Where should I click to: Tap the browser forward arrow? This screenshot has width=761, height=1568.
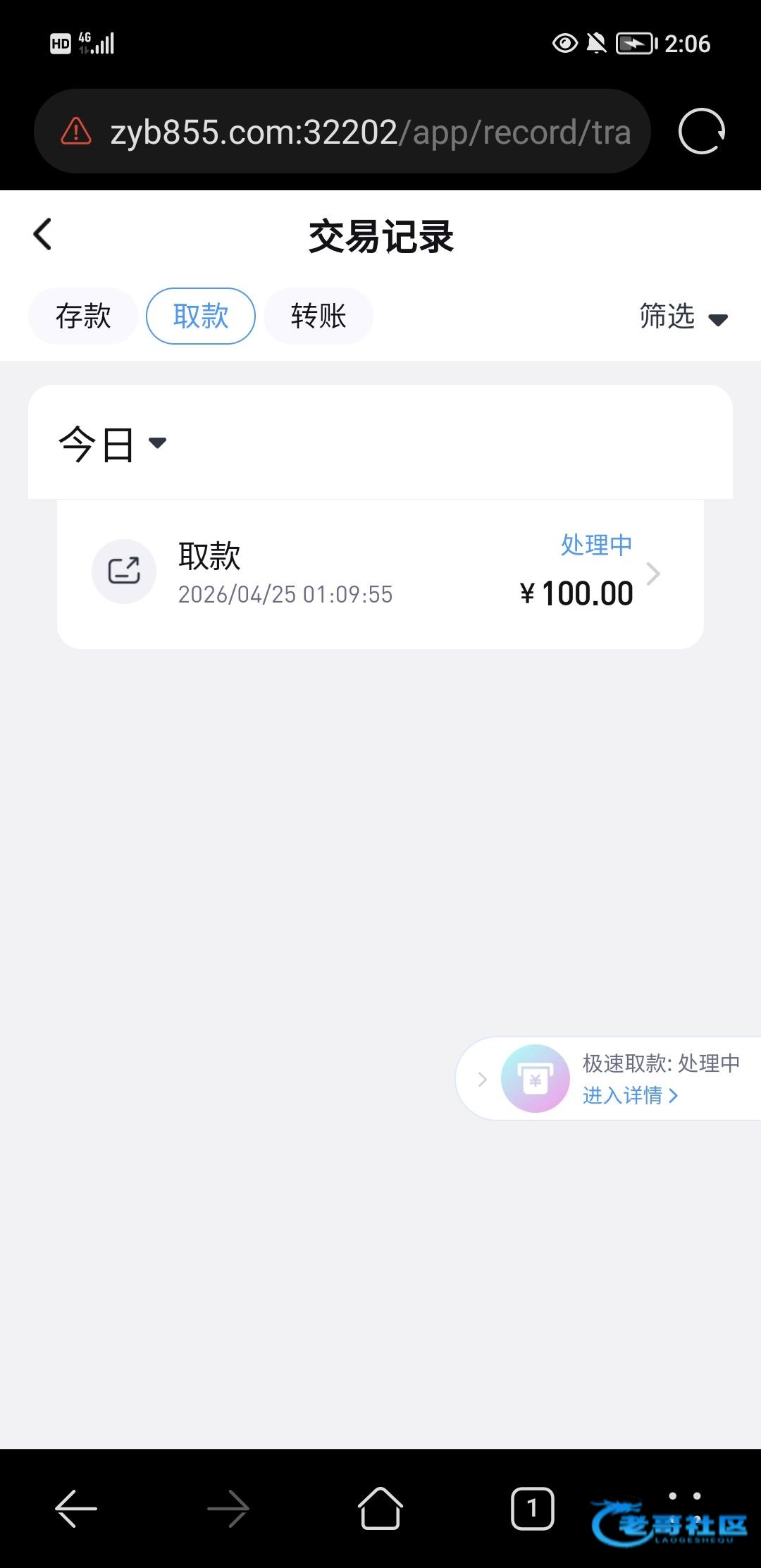point(228,1509)
